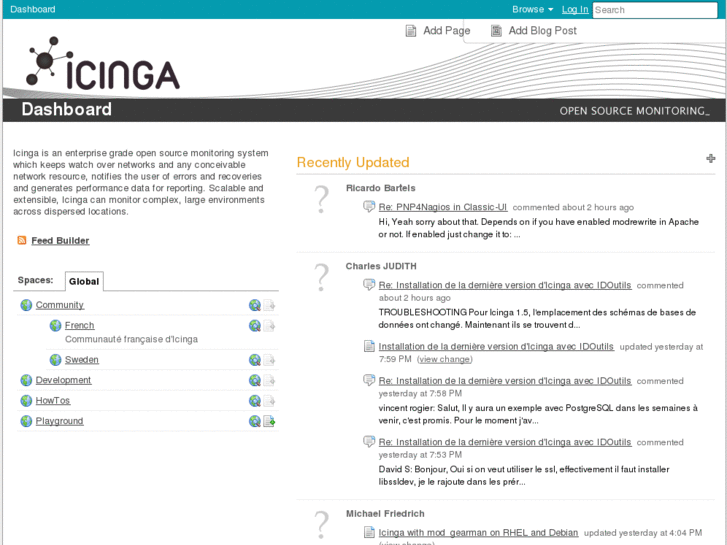Click Charles JUDITH profile picture placeholder
Image resolution: width=727 pixels, height=545 pixels.
(321, 277)
